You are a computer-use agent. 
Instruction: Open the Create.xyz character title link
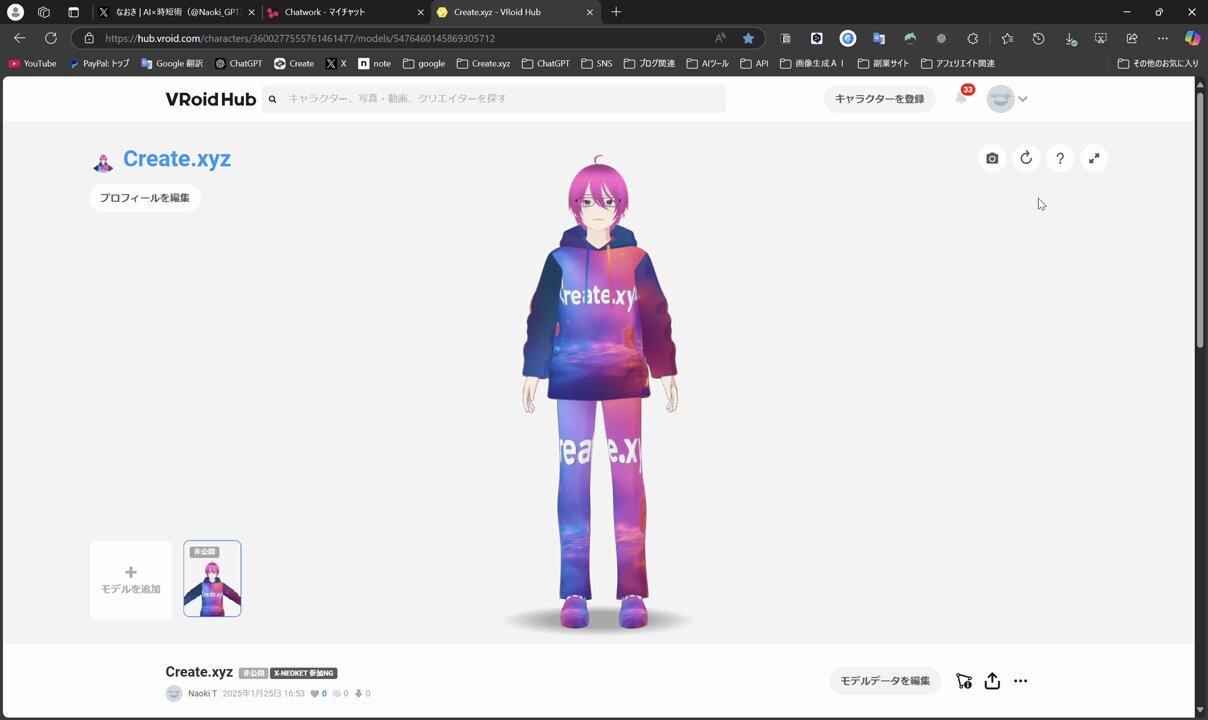177,159
